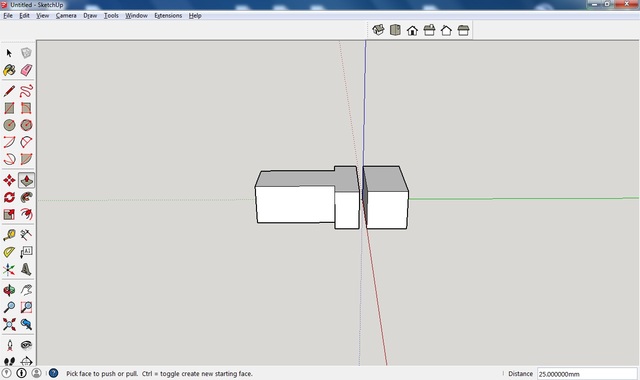
Task: Open the Camera menu
Action: pos(66,16)
